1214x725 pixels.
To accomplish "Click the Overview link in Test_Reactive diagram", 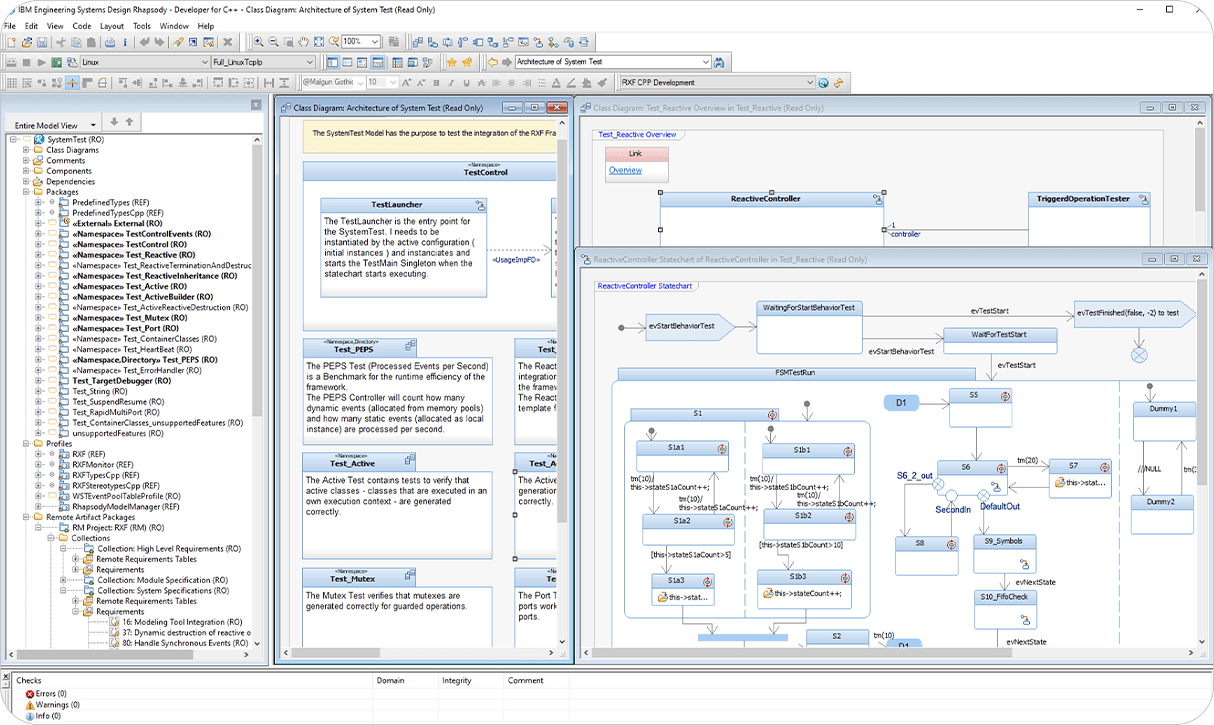I will click(x=625, y=170).
